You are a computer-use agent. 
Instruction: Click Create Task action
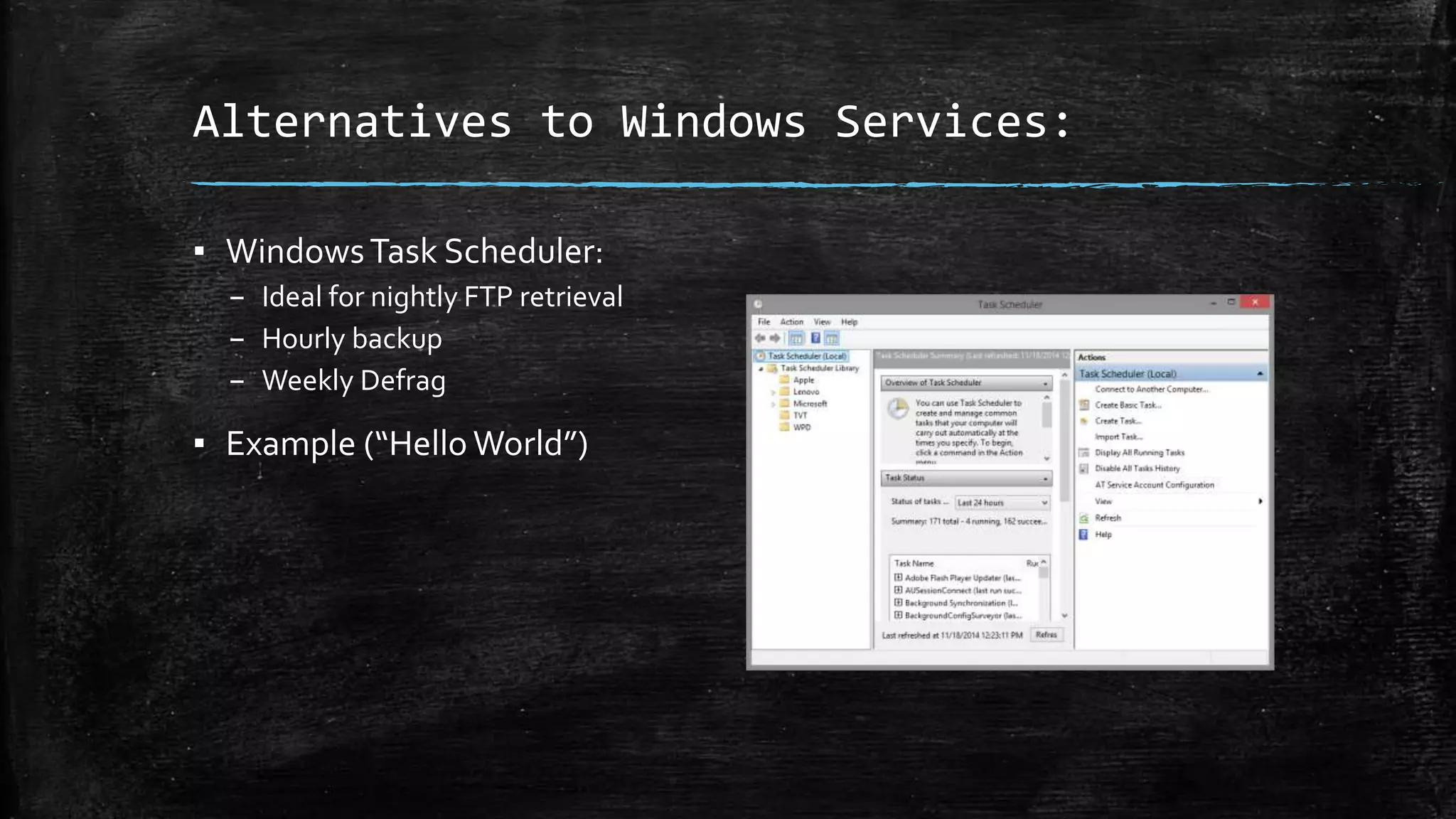[1118, 421]
